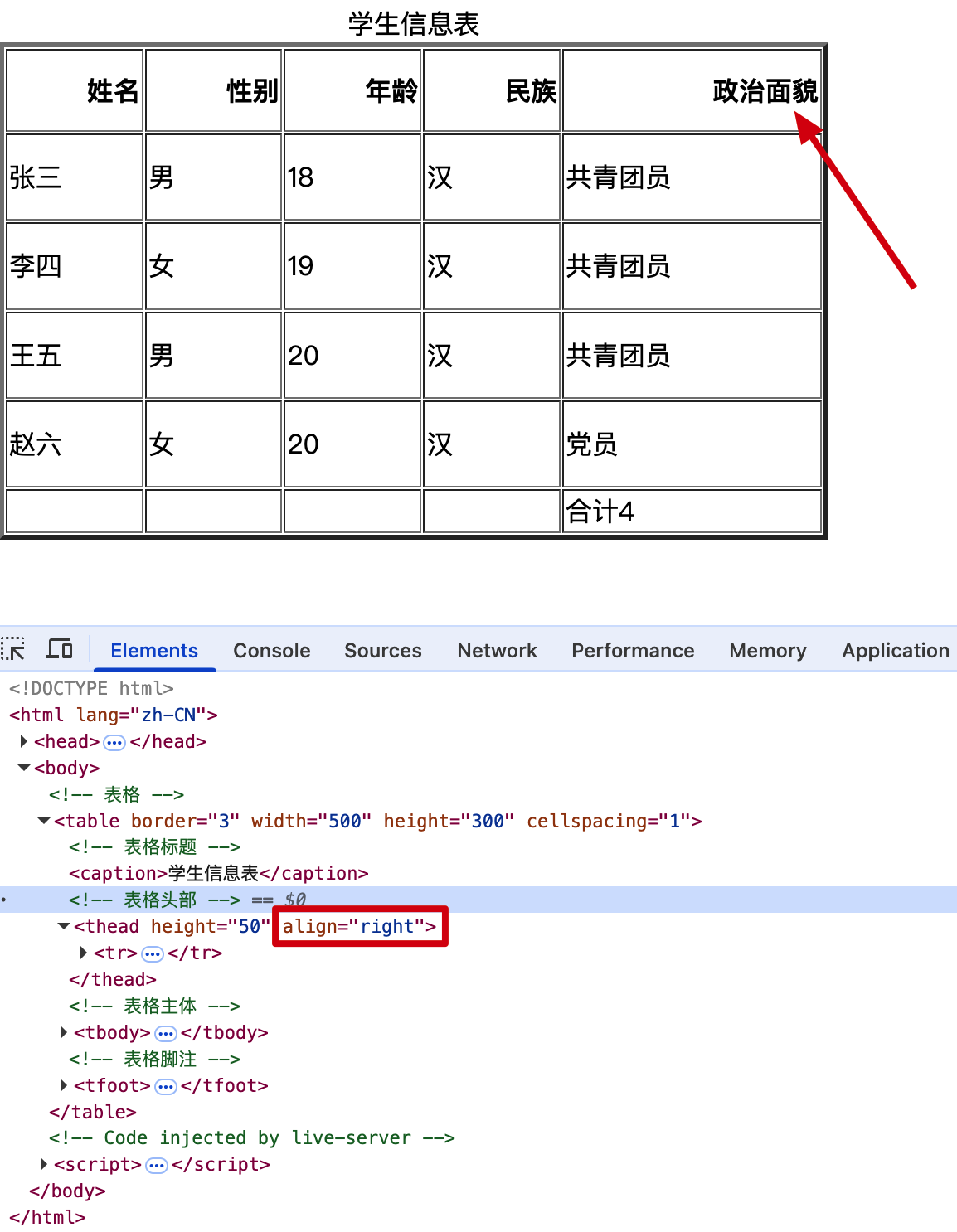Click the cellspacing="1" table attribute

tap(609, 821)
